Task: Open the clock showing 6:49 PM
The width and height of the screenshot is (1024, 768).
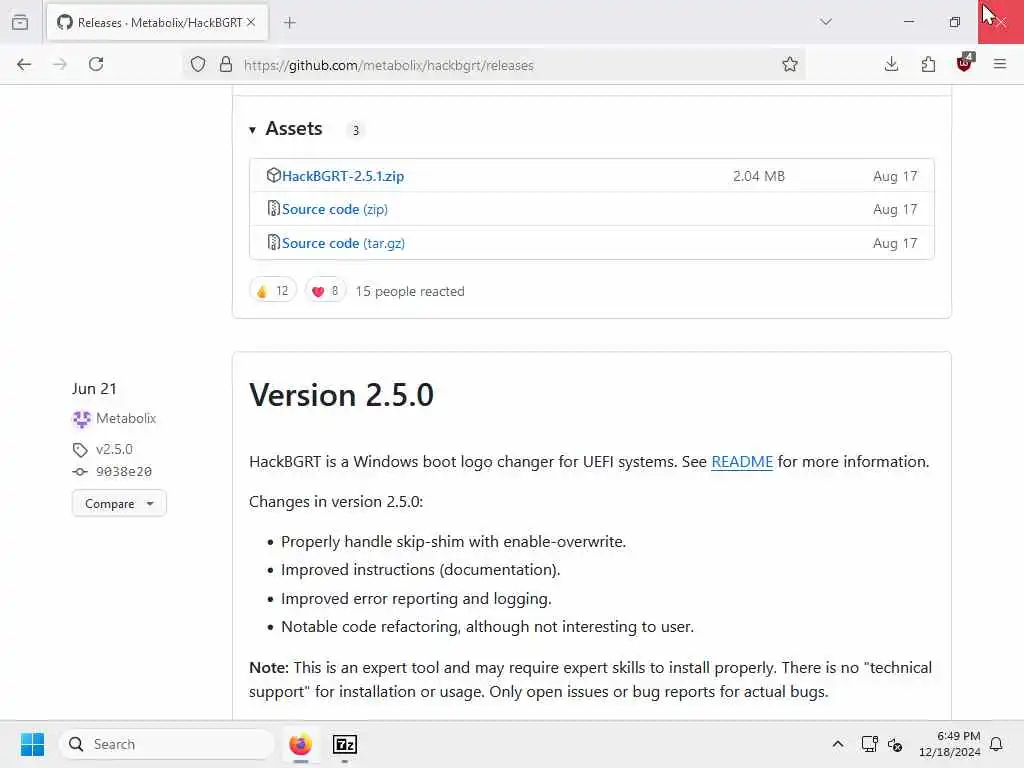Action: 950,744
